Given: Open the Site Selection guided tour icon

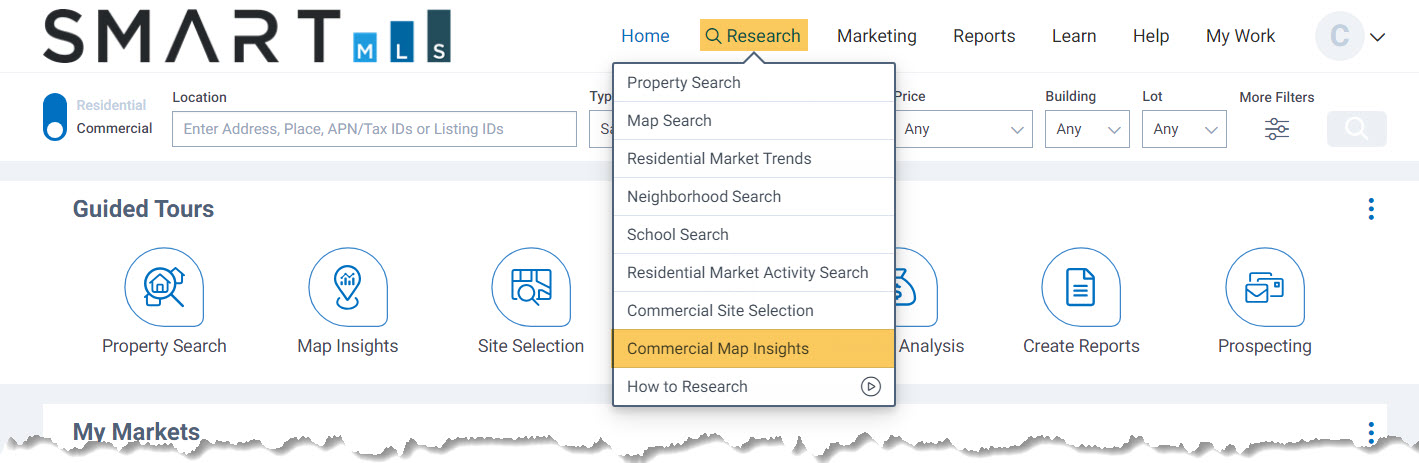Looking at the screenshot, I should pos(531,287).
